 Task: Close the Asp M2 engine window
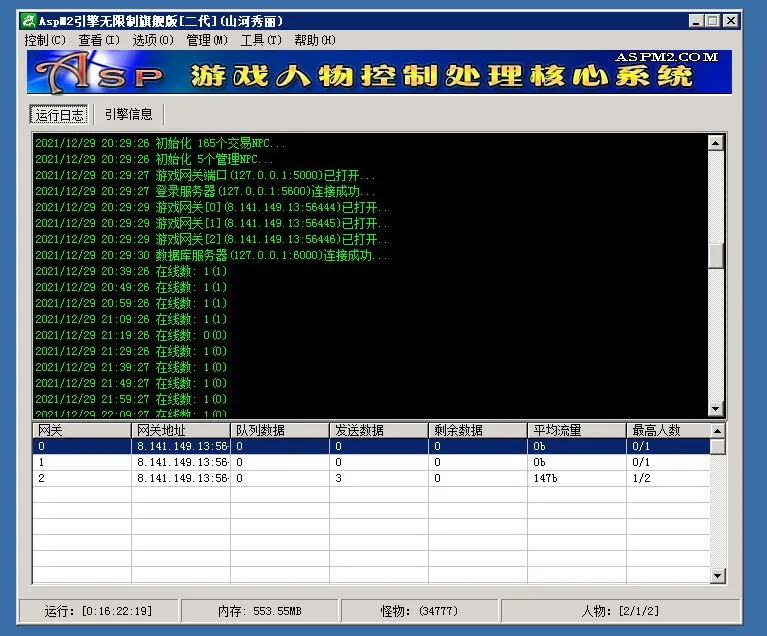pos(730,21)
